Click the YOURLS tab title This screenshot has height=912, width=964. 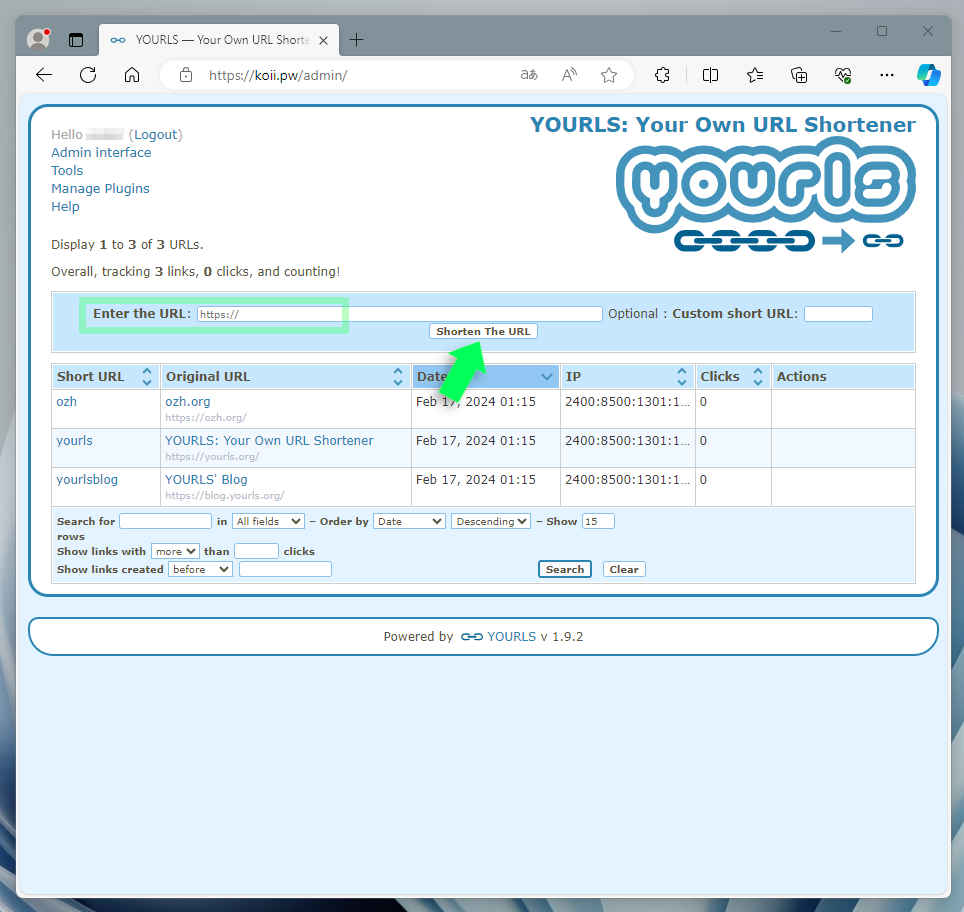(223, 40)
